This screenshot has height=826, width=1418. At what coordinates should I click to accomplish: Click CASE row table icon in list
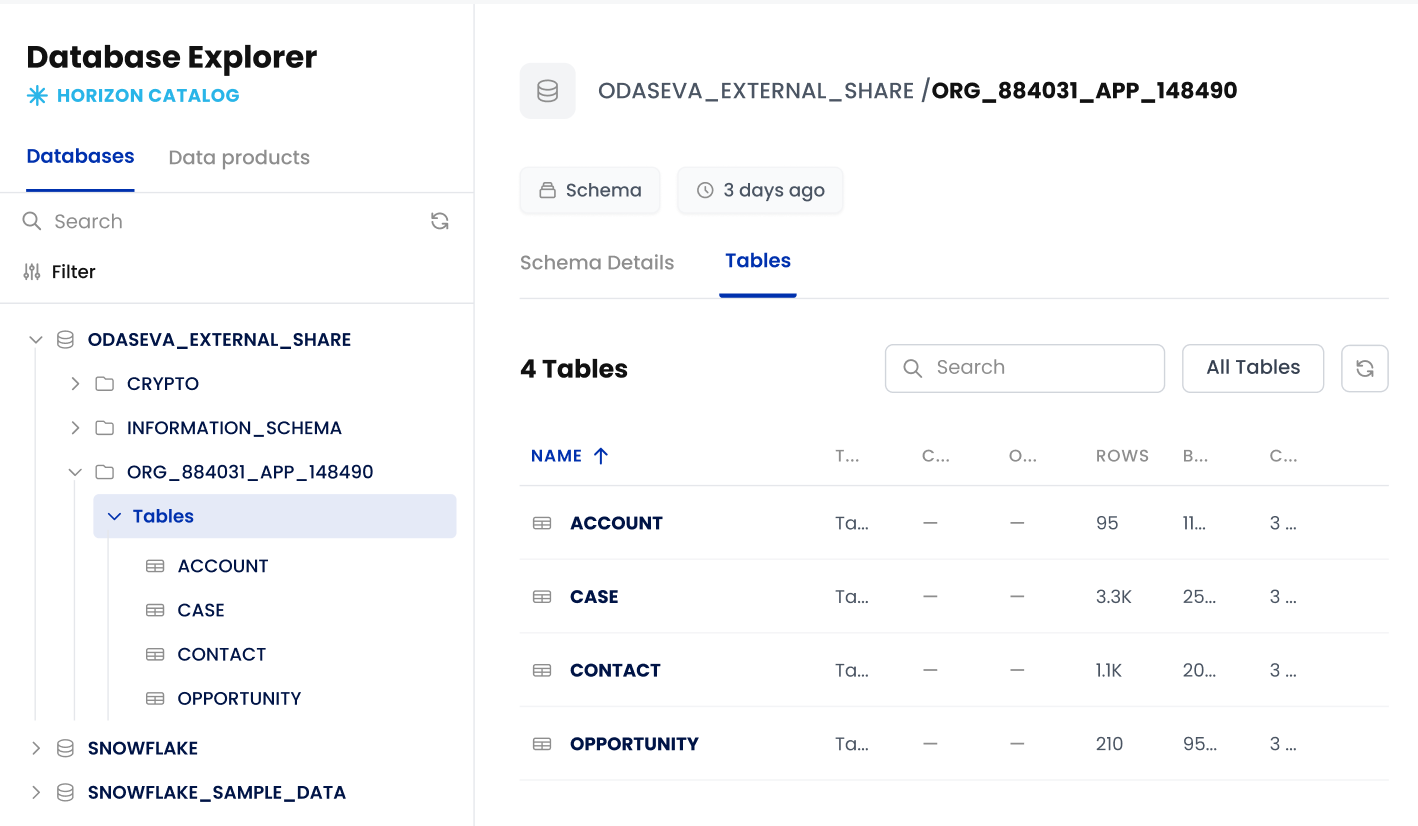pos(542,597)
